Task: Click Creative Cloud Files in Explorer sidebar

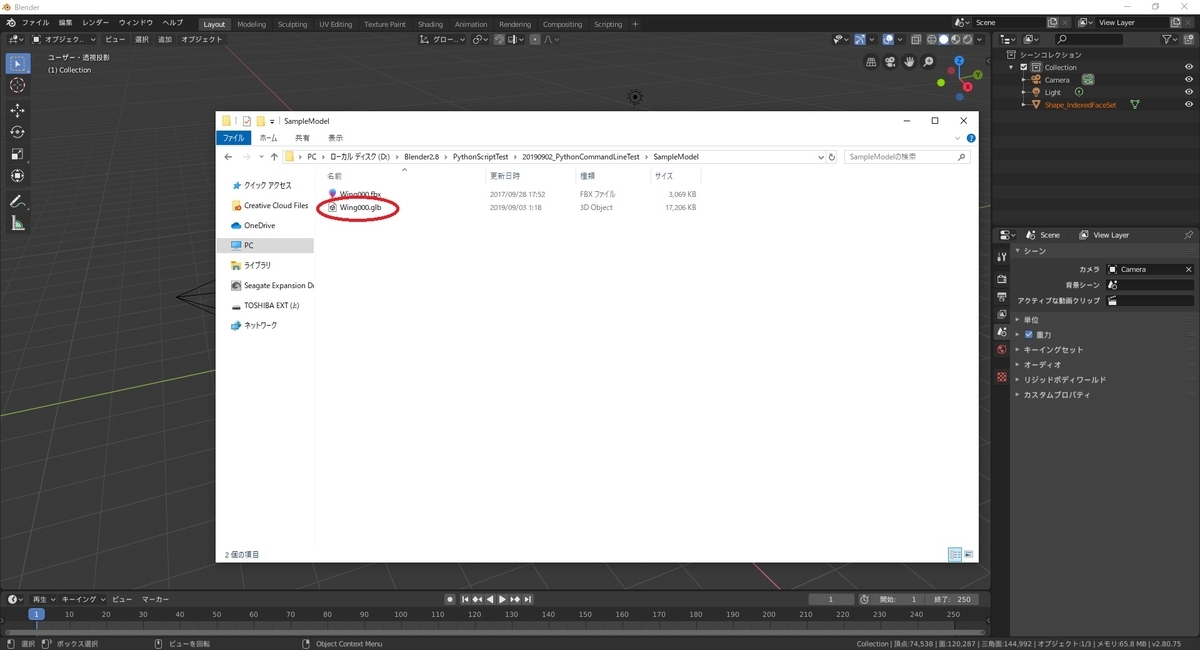Action: 276,205
